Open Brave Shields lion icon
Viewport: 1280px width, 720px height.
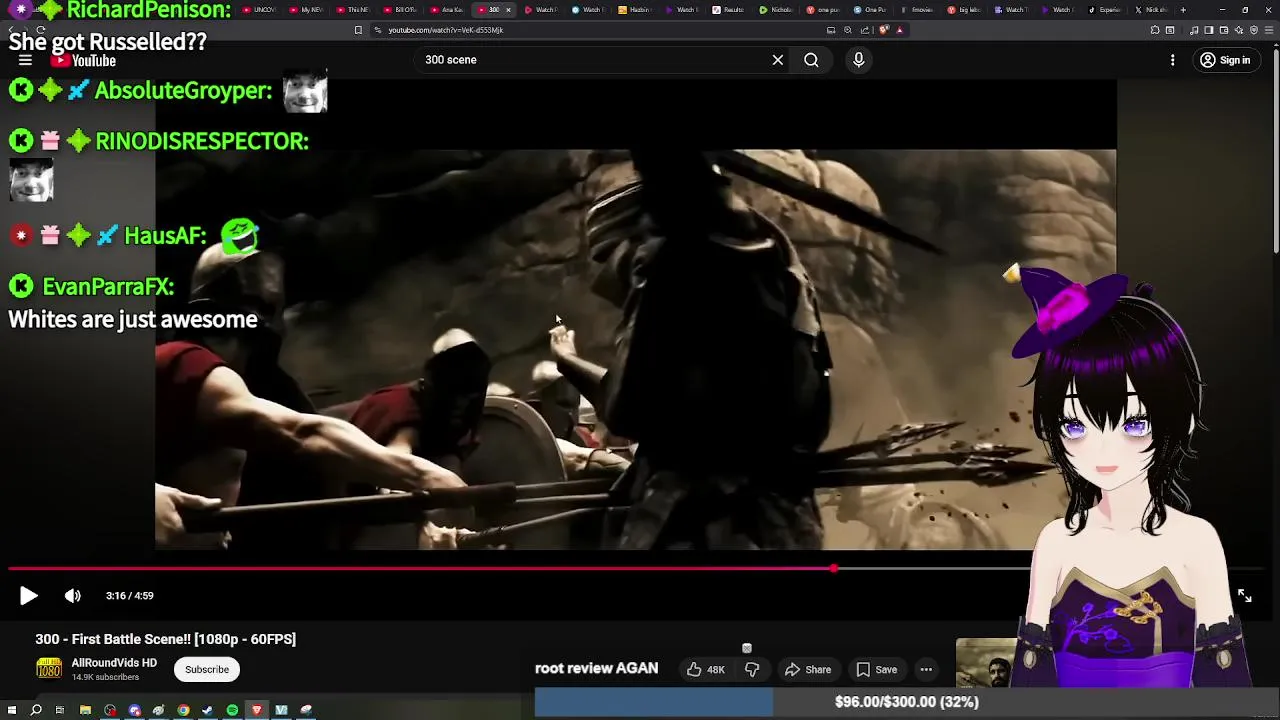point(884,30)
